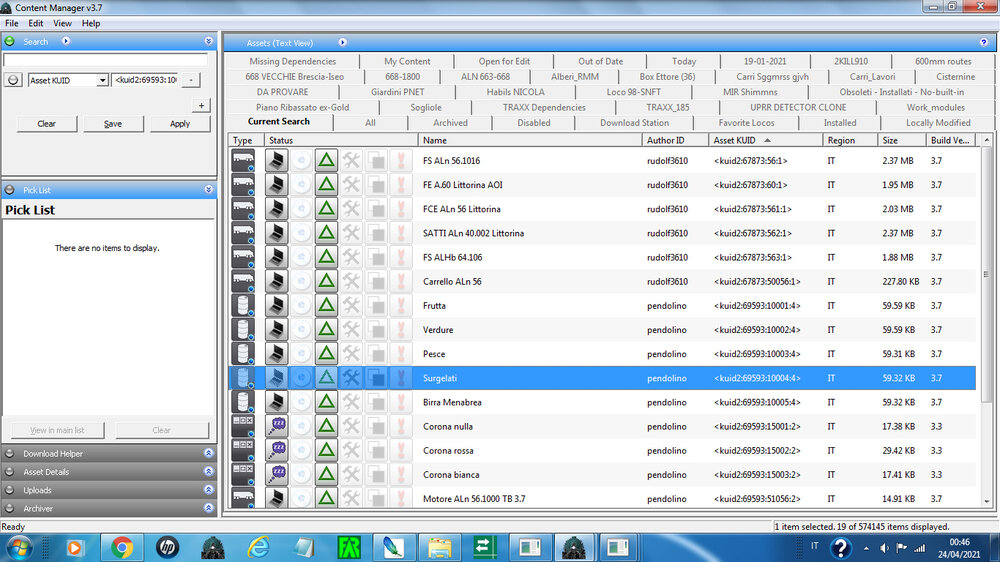Screen dimensions: 1000x562
Task: Click the Clear button in Pick List
Action: 161,431
